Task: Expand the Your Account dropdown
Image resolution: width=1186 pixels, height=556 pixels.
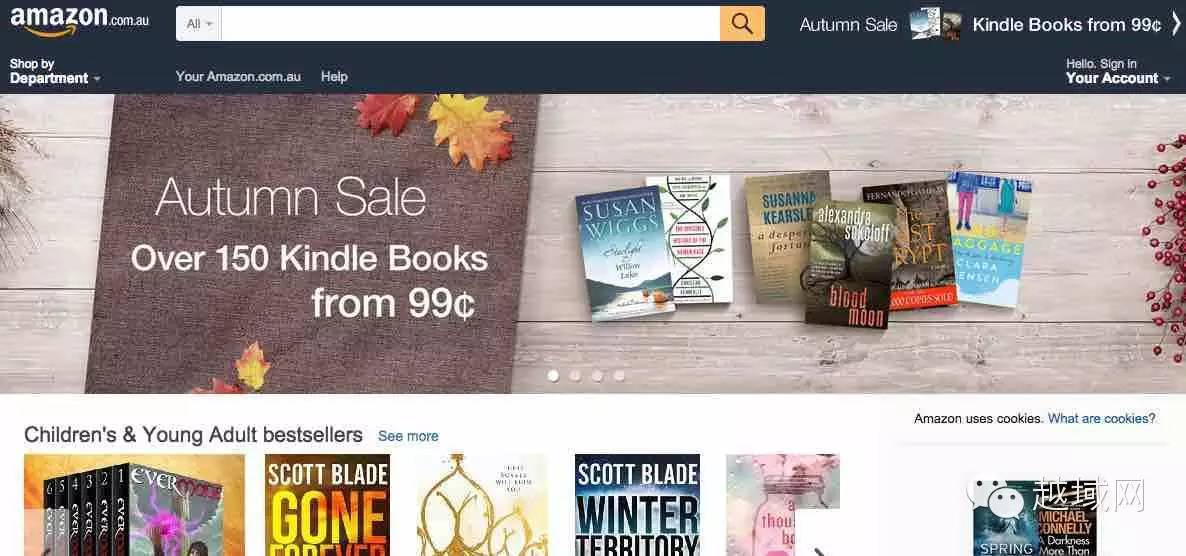Action: [x=1117, y=71]
